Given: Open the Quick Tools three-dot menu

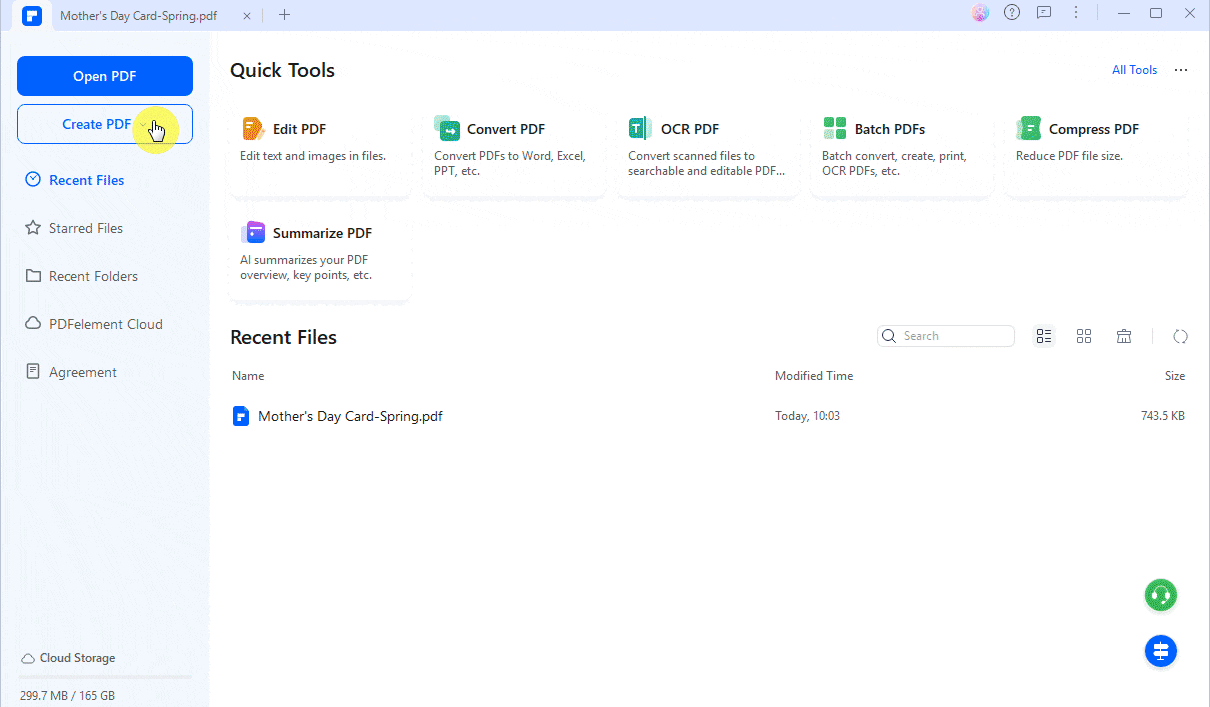Looking at the screenshot, I should point(1181,70).
